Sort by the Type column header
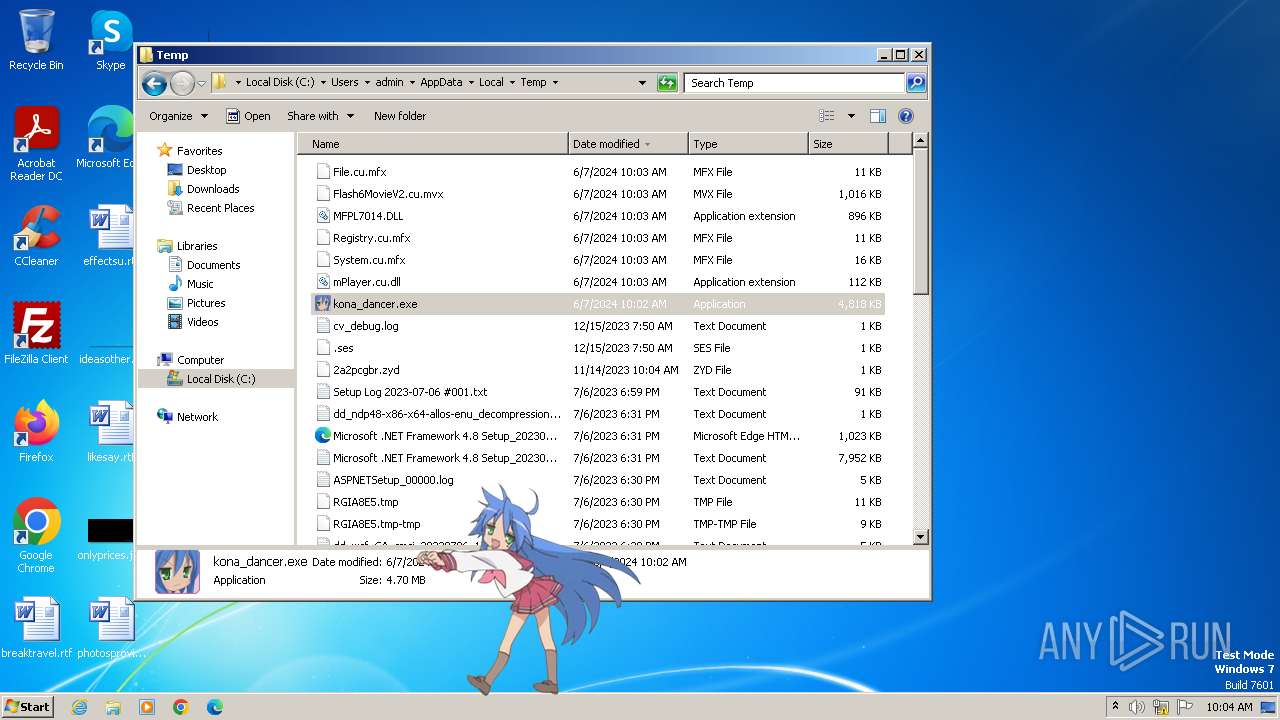Screen dimensions: 1280x720 point(748,144)
